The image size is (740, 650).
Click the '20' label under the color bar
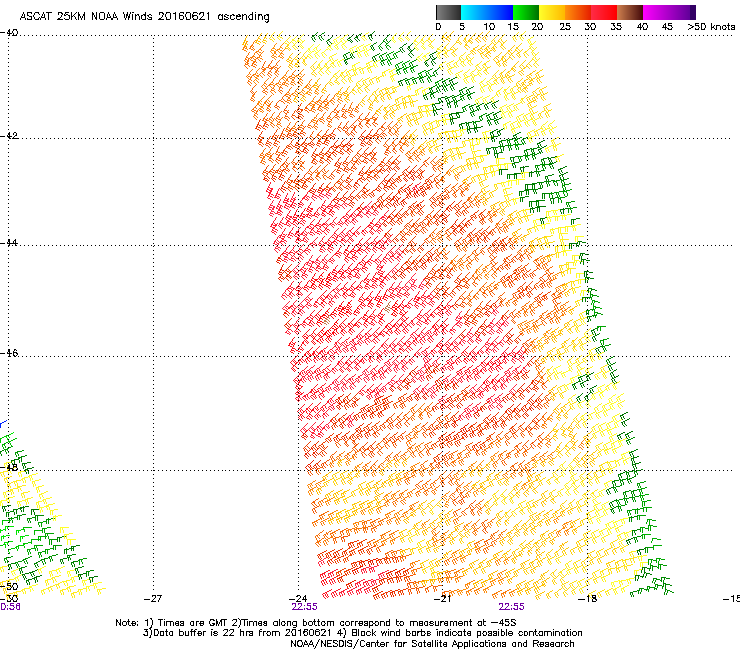(x=538, y=27)
